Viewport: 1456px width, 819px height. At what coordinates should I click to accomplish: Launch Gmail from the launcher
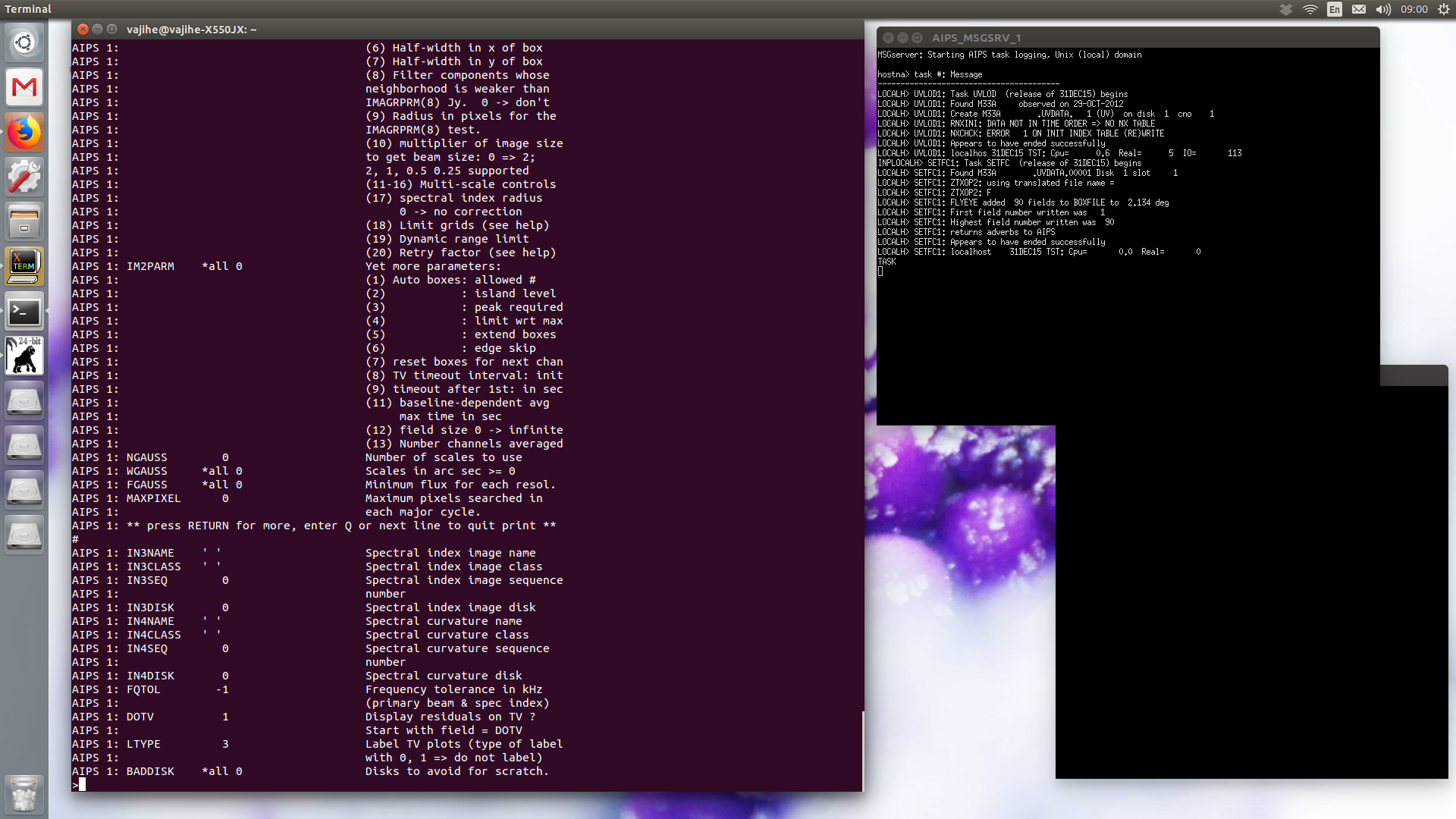[x=24, y=87]
